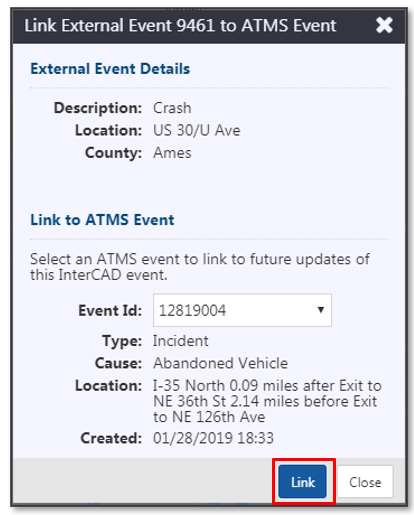
Task: Click the white Close button
Action: point(365,482)
